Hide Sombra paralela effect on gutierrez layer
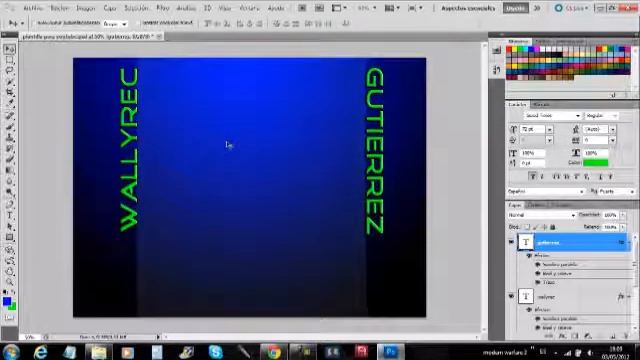The image size is (640, 360). (x=538, y=264)
